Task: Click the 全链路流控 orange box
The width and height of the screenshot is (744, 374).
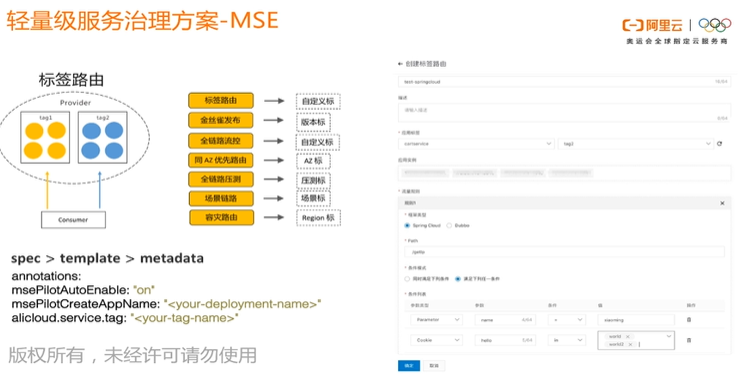Action: click(x=221, y=141)
